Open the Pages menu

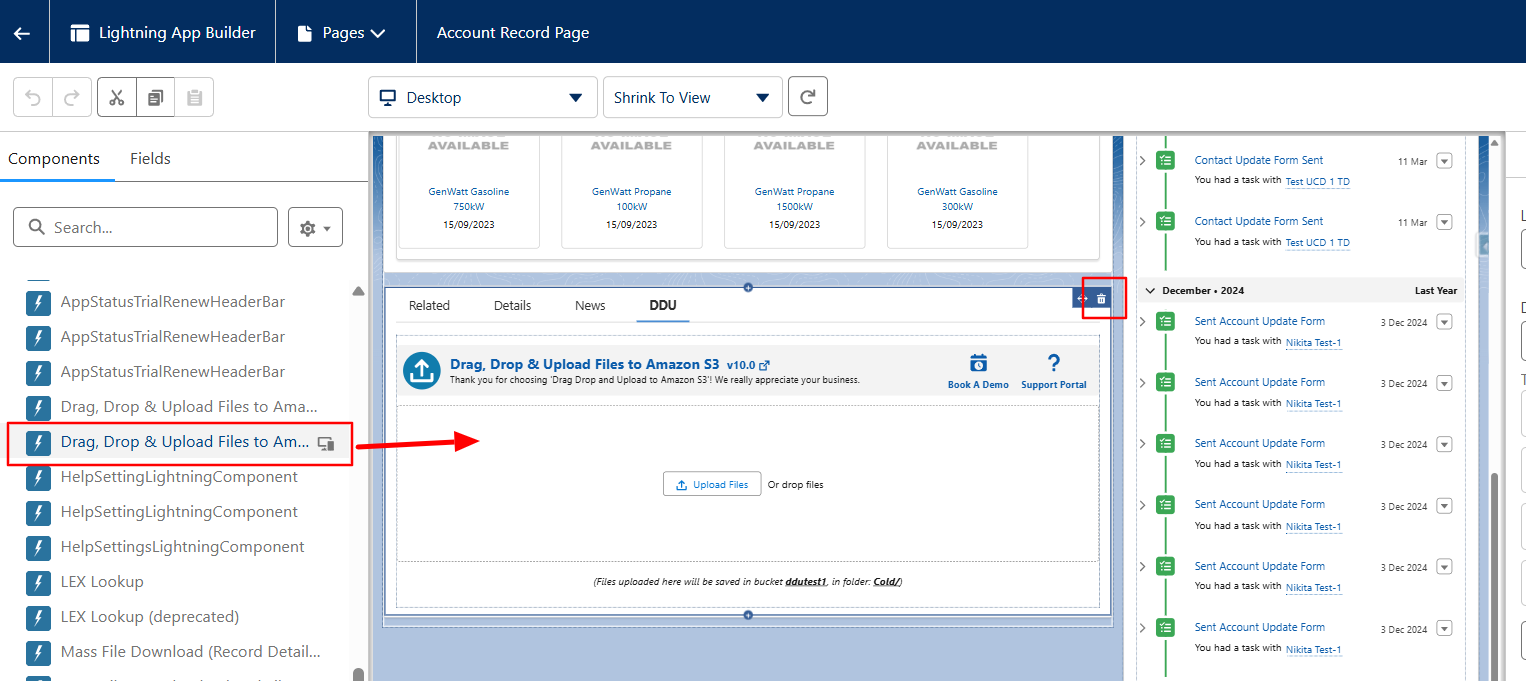coord(343,33)
